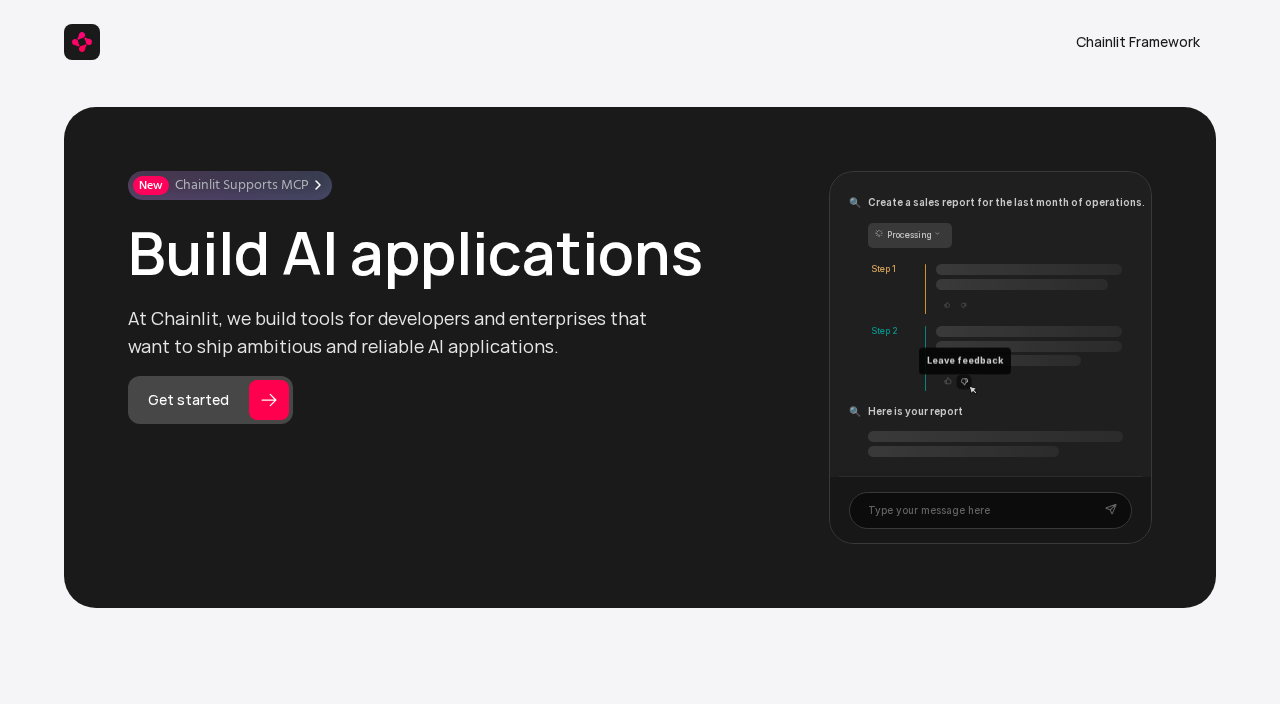Screen dimensions: 1280x720
Task: Click the spinner icon in Processing chip
Action: click(879, 234)
